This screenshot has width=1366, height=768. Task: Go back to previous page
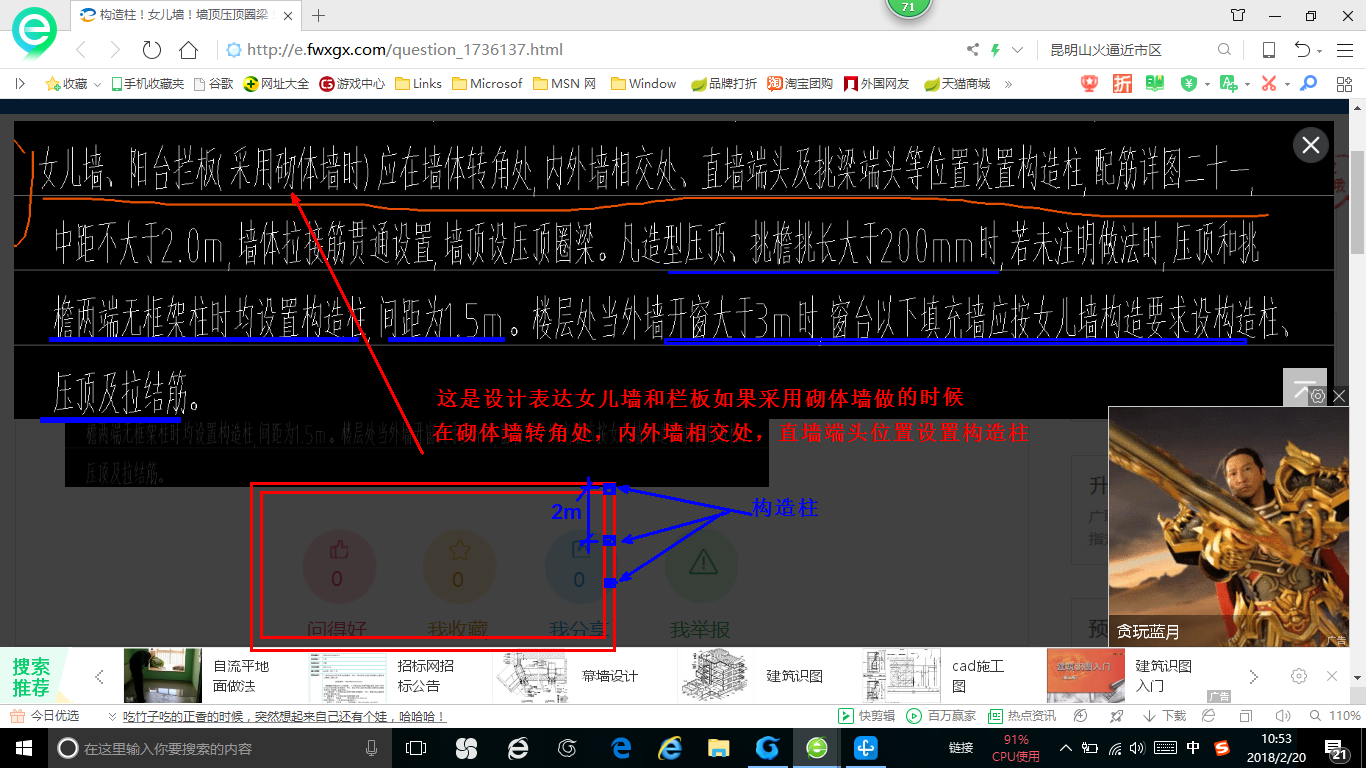[x=80, y=50]
